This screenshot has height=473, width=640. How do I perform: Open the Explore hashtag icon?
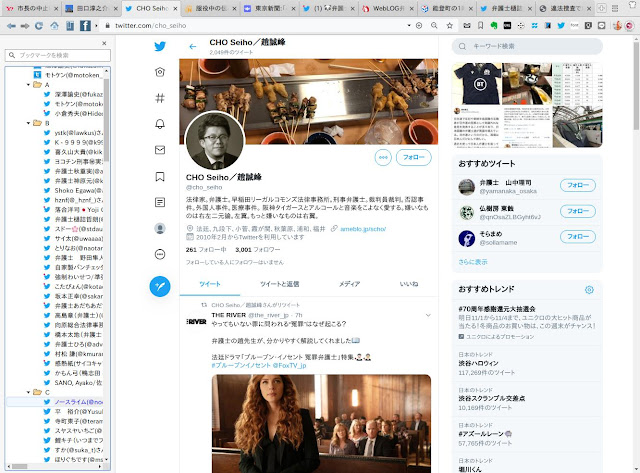click(160, 98)
